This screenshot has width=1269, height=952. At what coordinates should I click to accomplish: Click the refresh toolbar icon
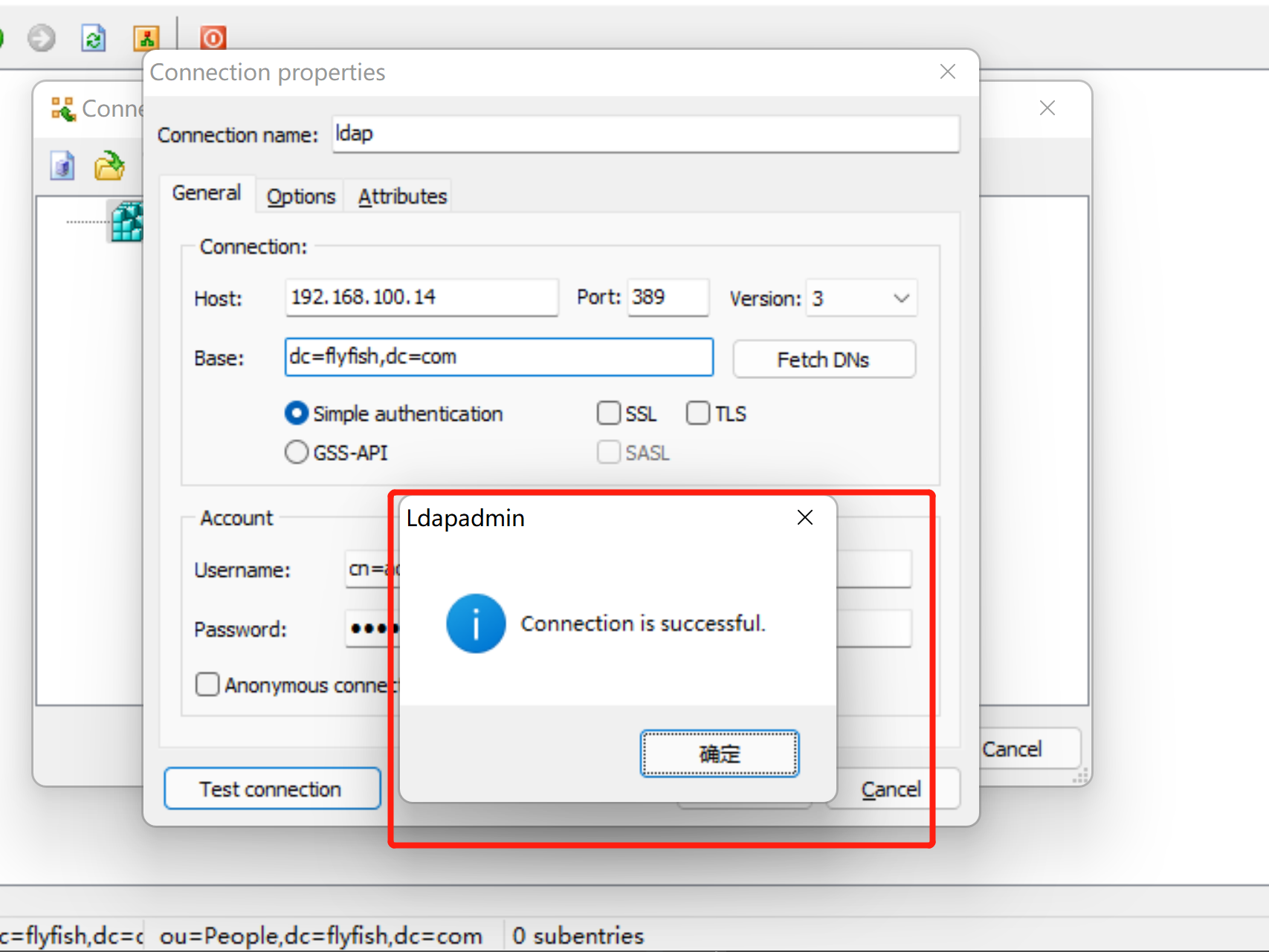[94, 38]
